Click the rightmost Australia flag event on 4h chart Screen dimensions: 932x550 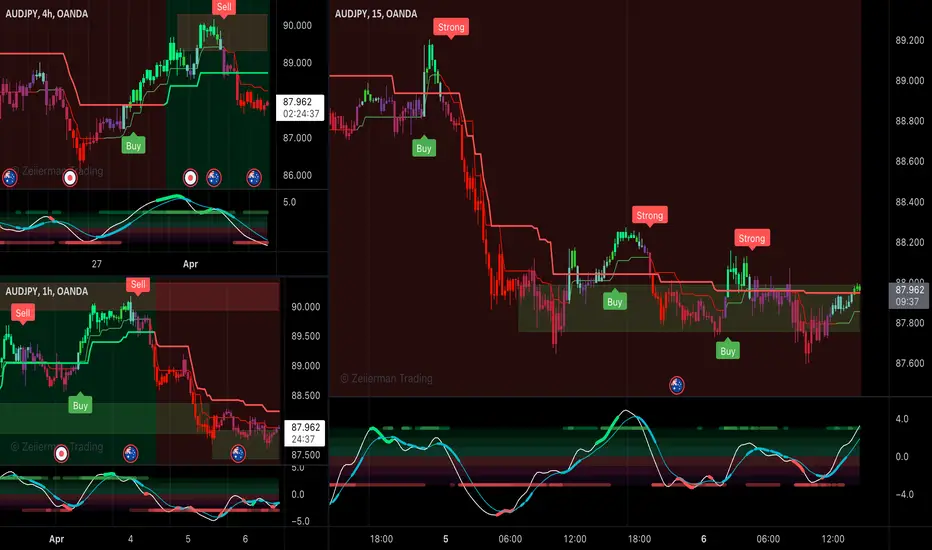coord(254,177)
